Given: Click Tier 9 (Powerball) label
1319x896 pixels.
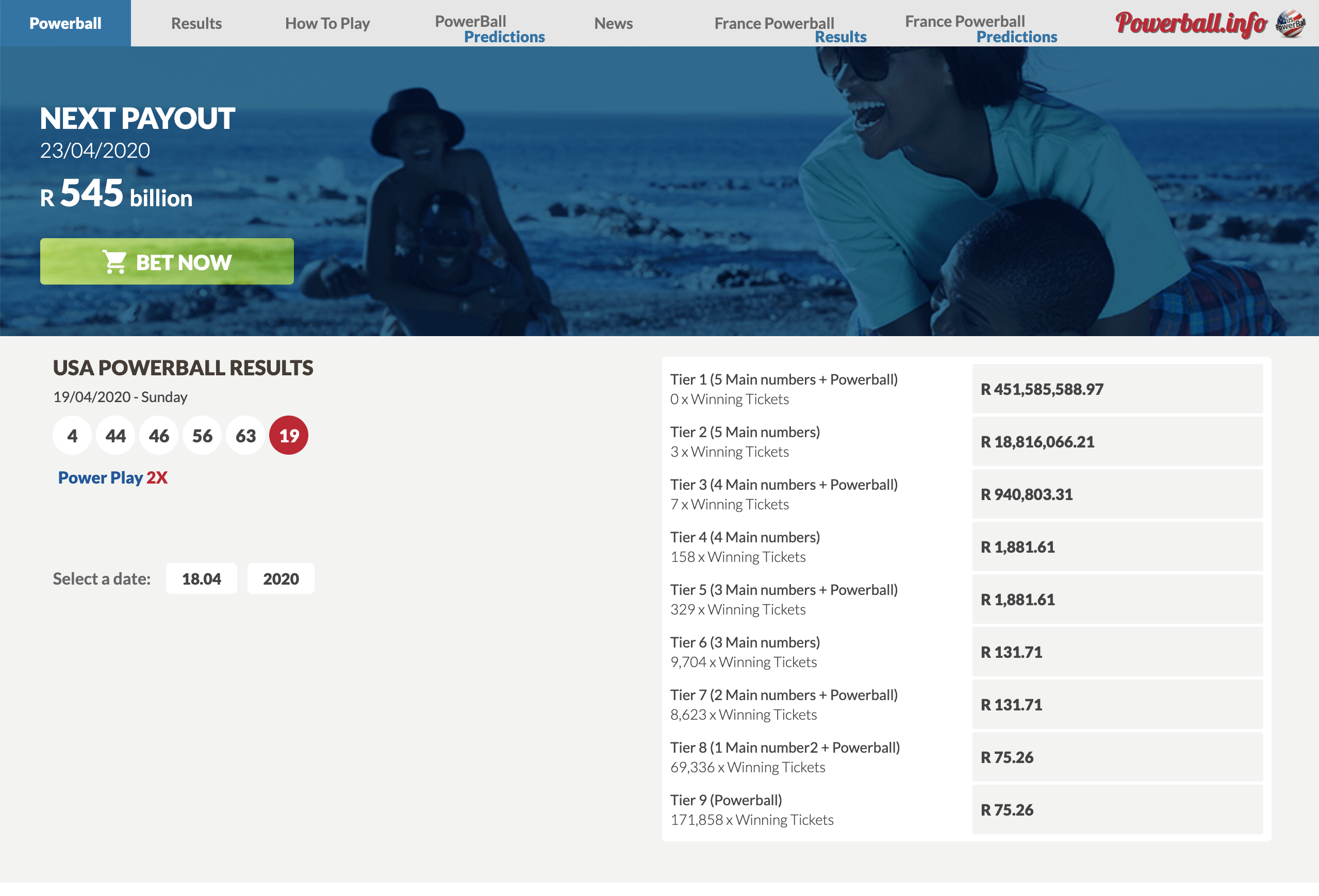Looking at the screenshot, I should click(x=726, y=801).
